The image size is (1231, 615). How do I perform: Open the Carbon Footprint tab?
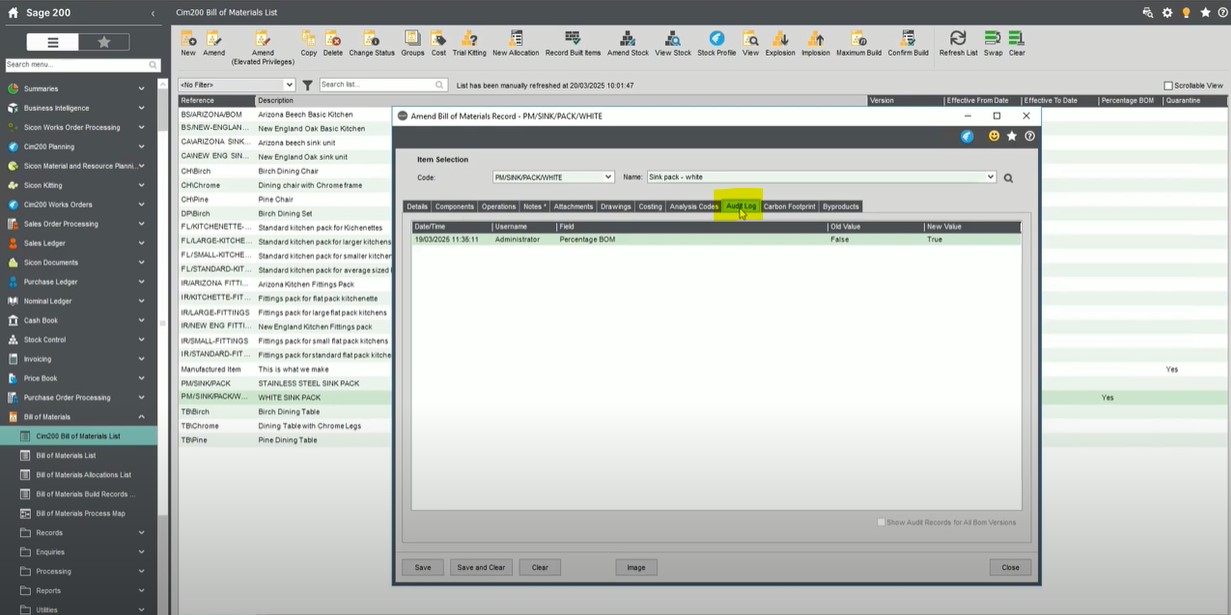click(x=789, y=206)
